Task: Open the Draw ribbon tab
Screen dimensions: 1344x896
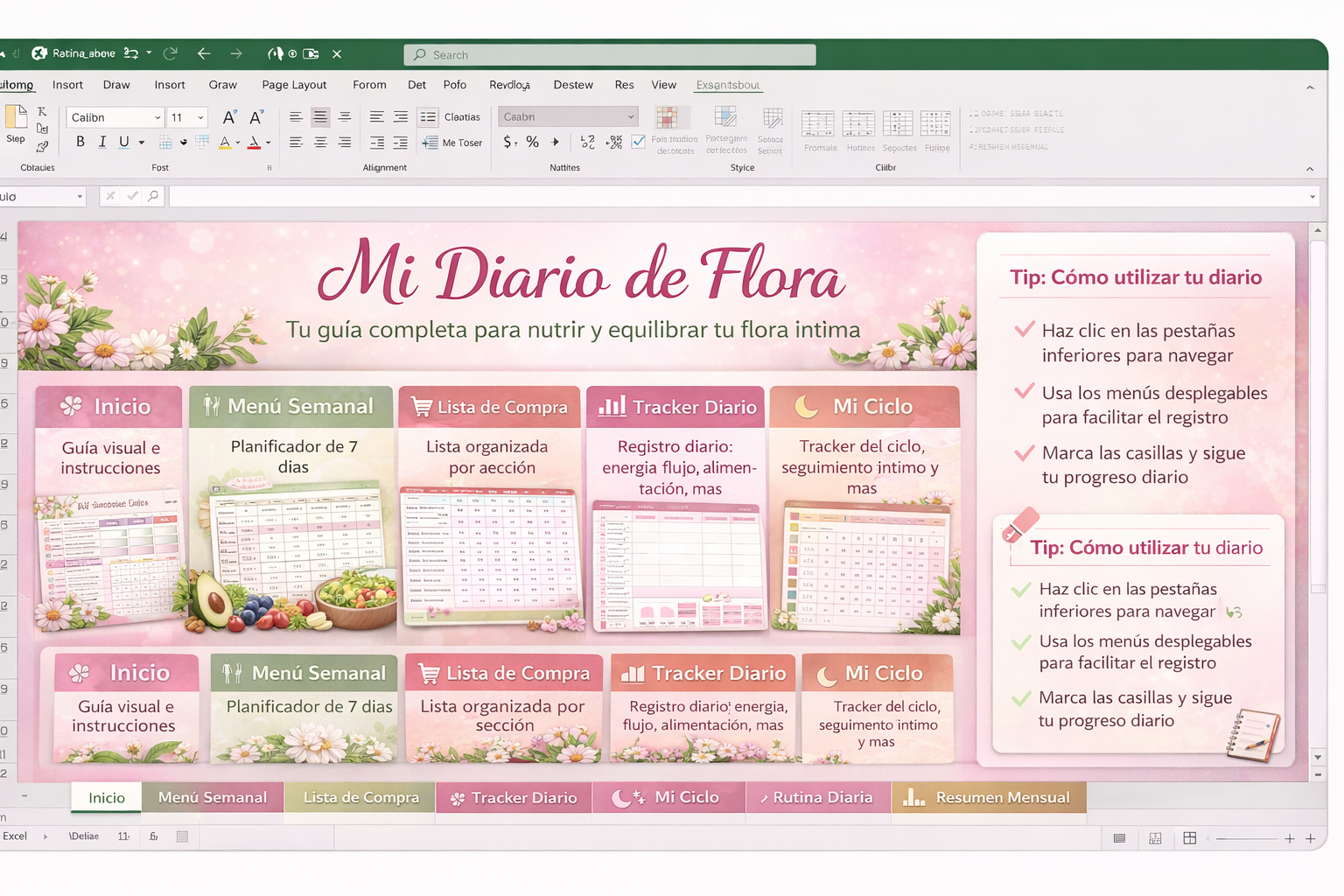Action: point(116,85)
